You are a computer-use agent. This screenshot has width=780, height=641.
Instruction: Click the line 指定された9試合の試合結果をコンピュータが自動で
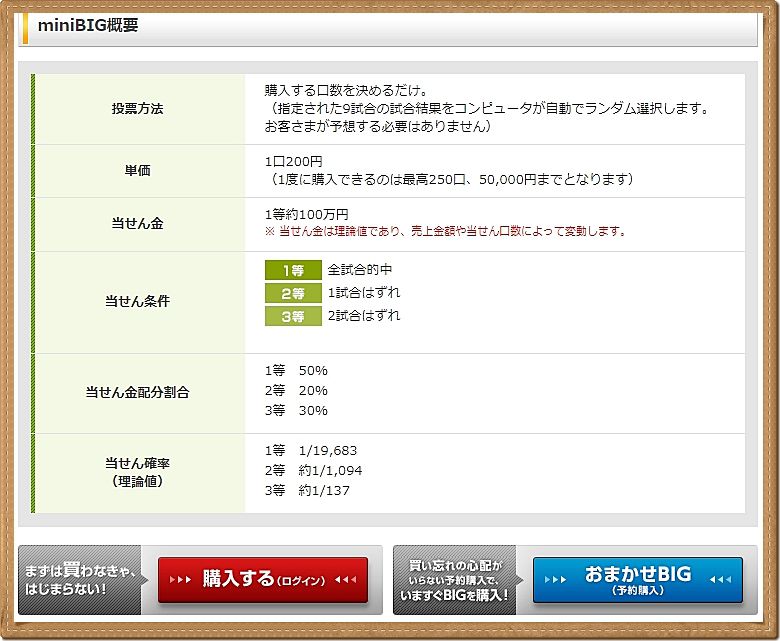[x=488, y=108]
